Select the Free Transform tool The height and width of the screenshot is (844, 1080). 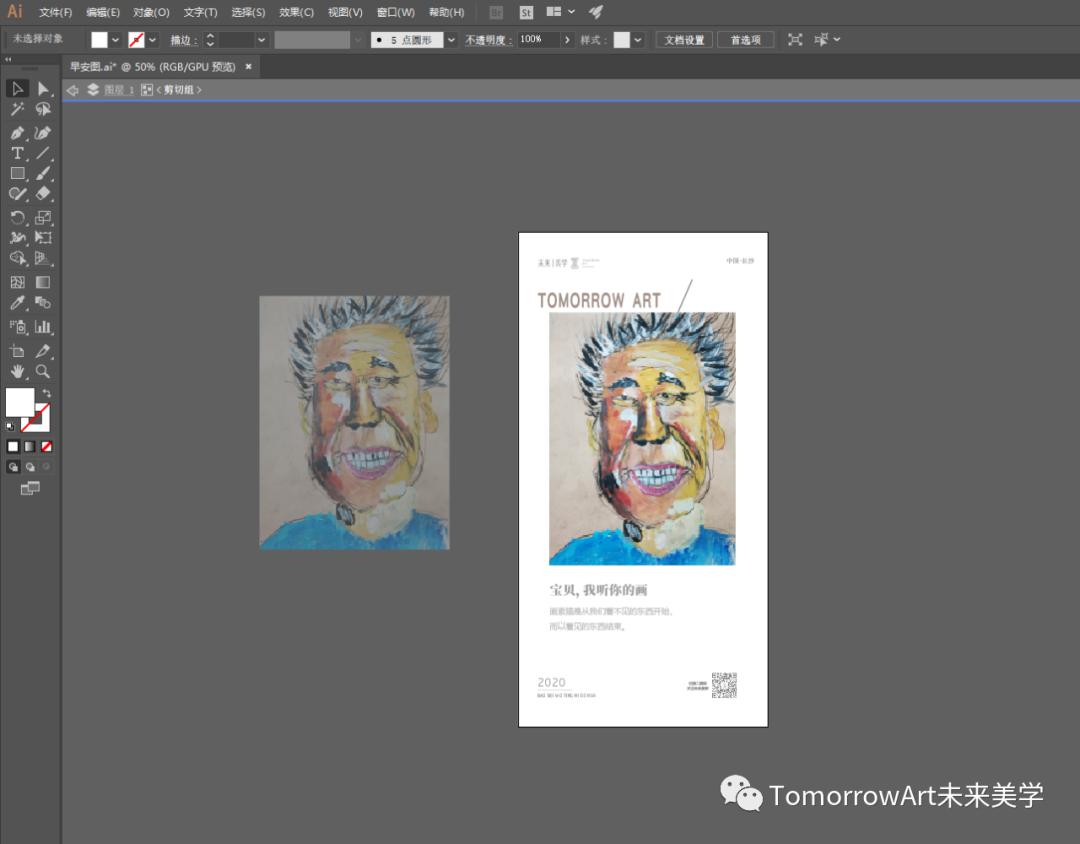(43, 238)
